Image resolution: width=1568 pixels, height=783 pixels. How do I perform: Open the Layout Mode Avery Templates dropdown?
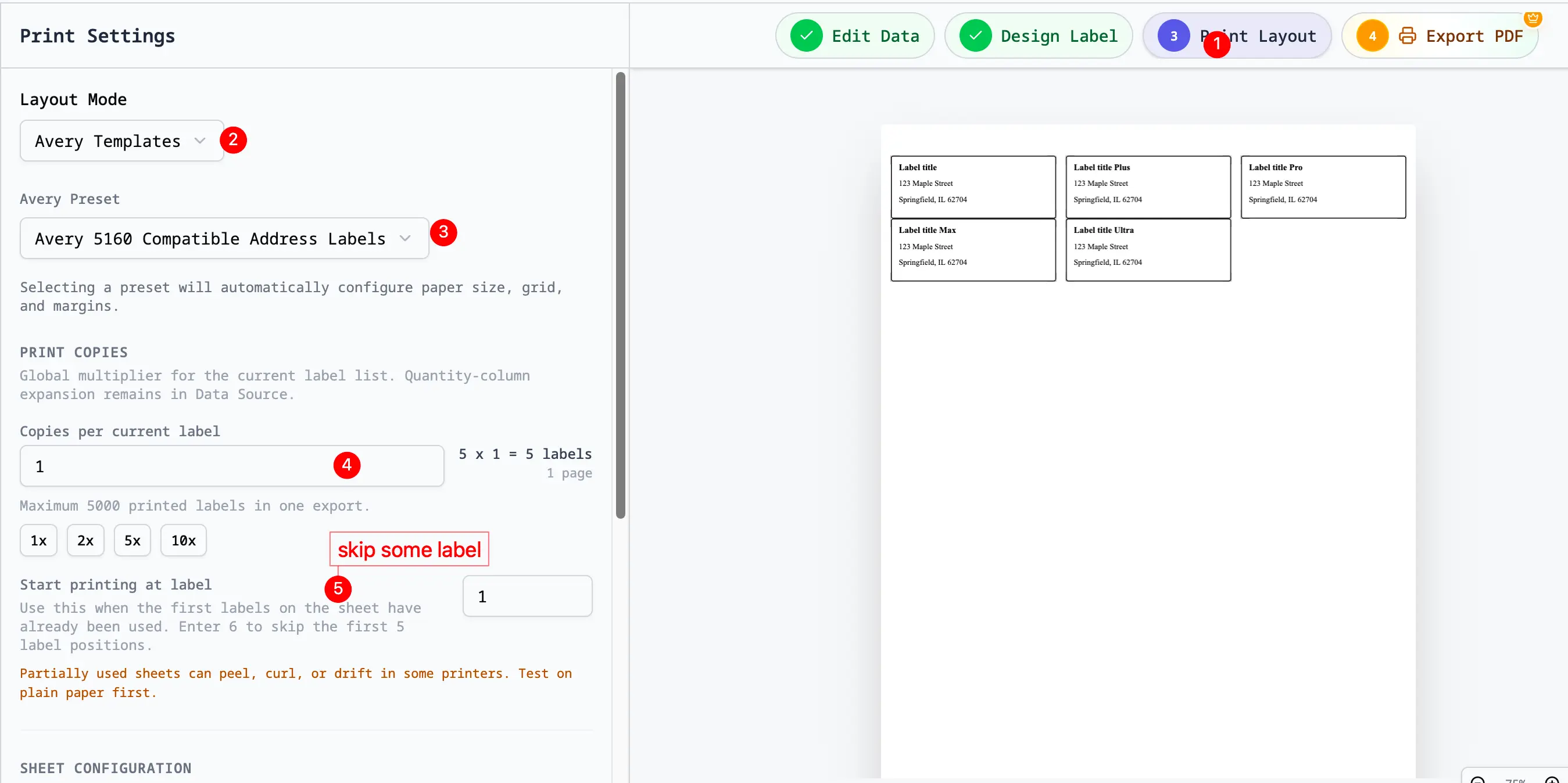pos(121,141)
